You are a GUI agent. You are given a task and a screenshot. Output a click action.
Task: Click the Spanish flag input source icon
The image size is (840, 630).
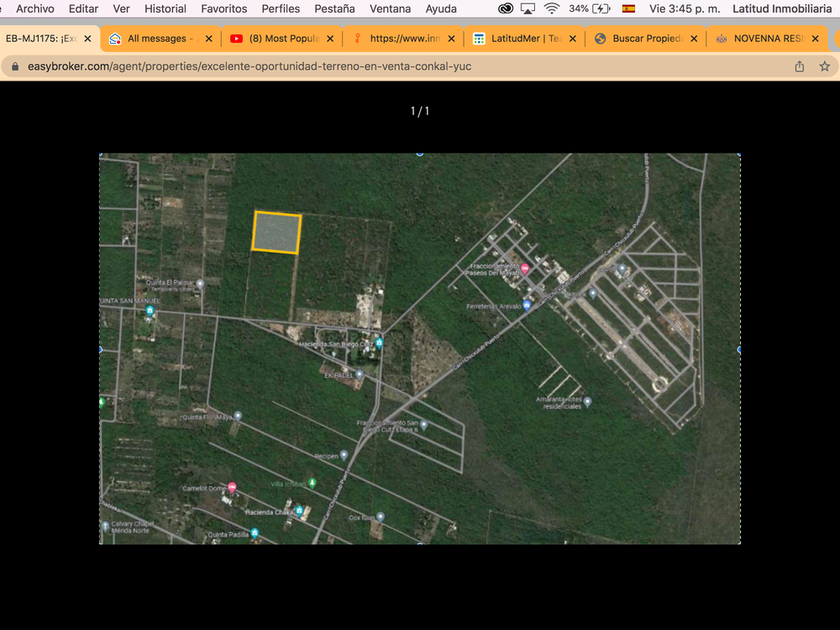[x=629, y=8]
